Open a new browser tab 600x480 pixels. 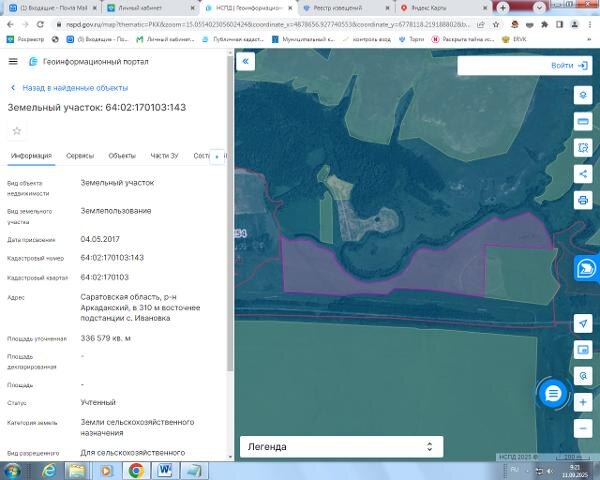point(503,8)
